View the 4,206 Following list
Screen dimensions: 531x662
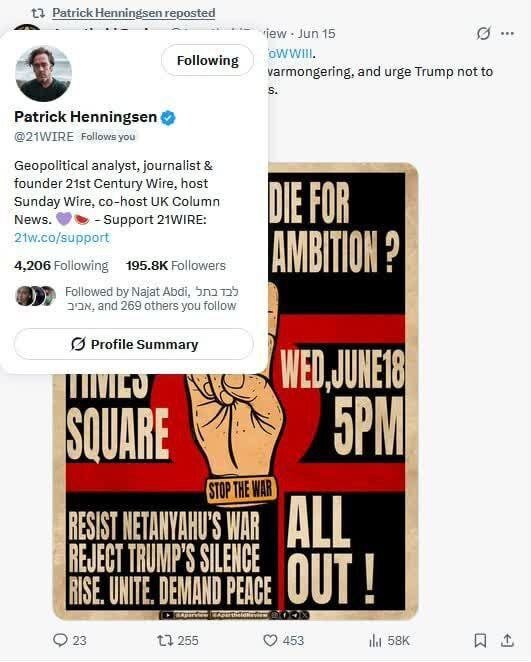tap(61, 266)
